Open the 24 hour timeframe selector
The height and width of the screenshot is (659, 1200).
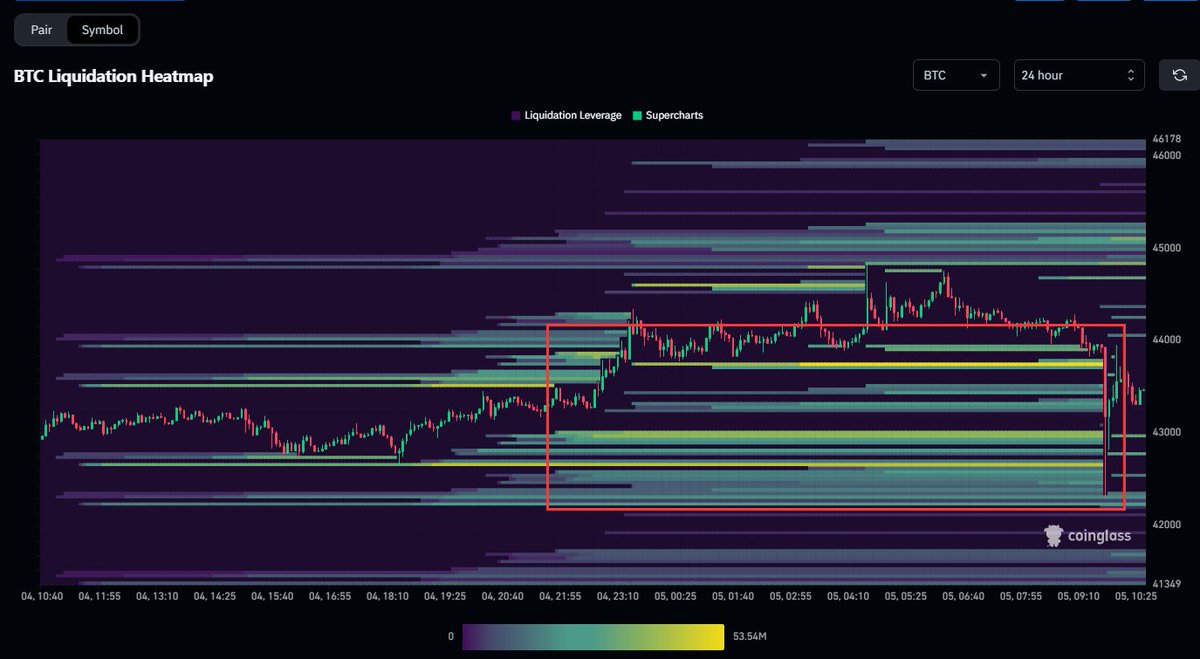(1079, 74)
